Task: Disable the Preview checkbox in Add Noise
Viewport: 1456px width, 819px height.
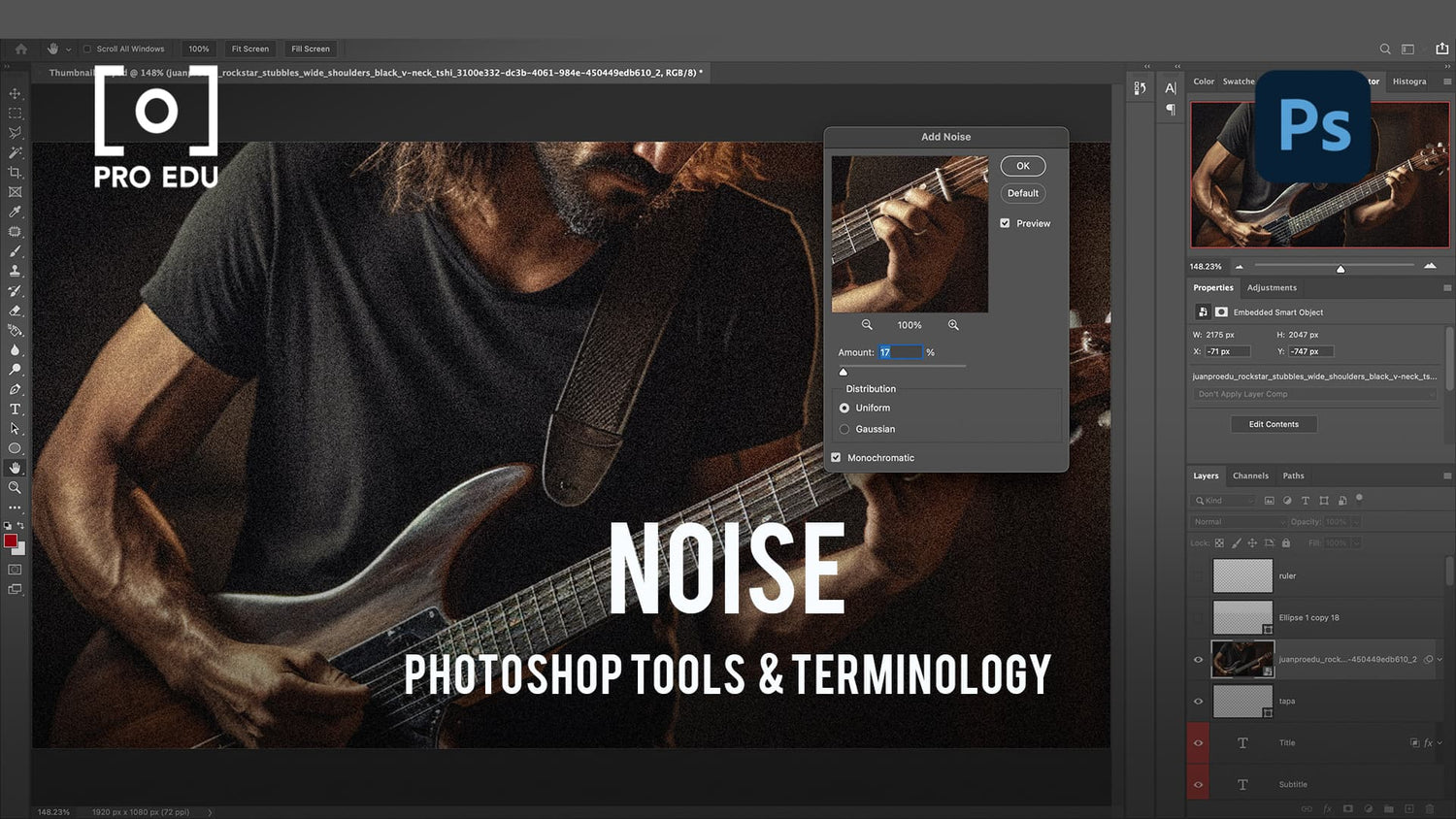Action: [x=1005, y=222]
